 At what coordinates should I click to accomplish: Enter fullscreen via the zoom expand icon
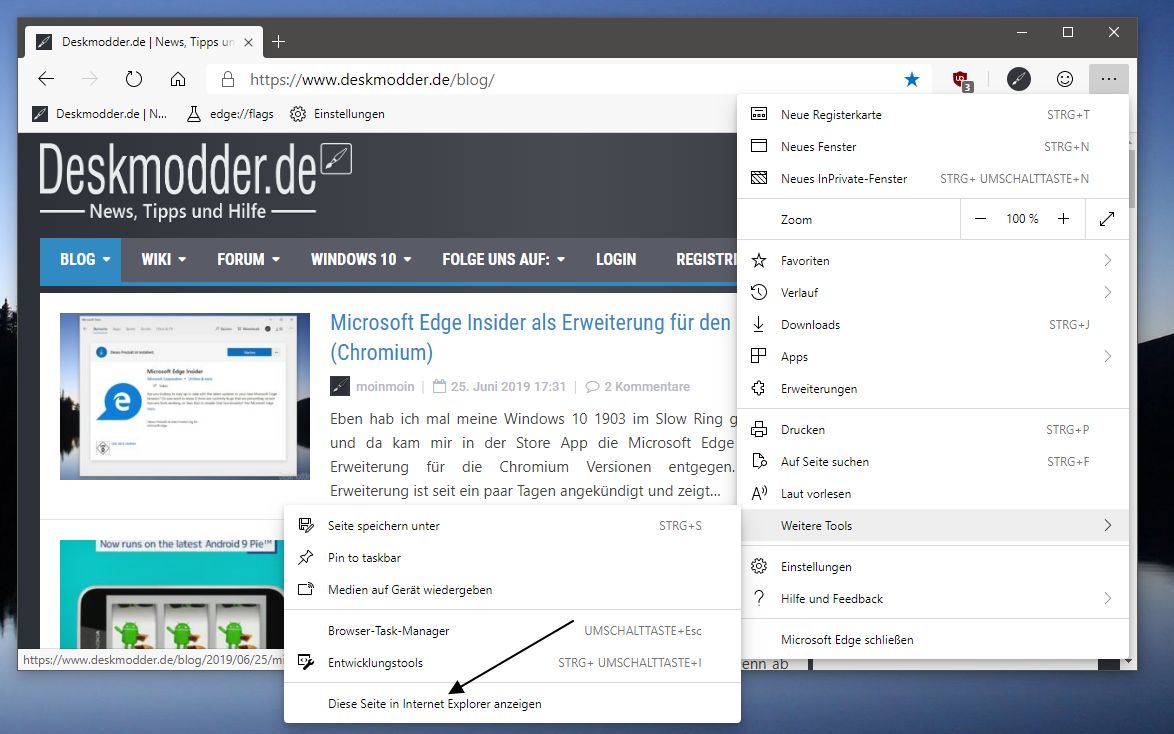(x=1107, y=219)
